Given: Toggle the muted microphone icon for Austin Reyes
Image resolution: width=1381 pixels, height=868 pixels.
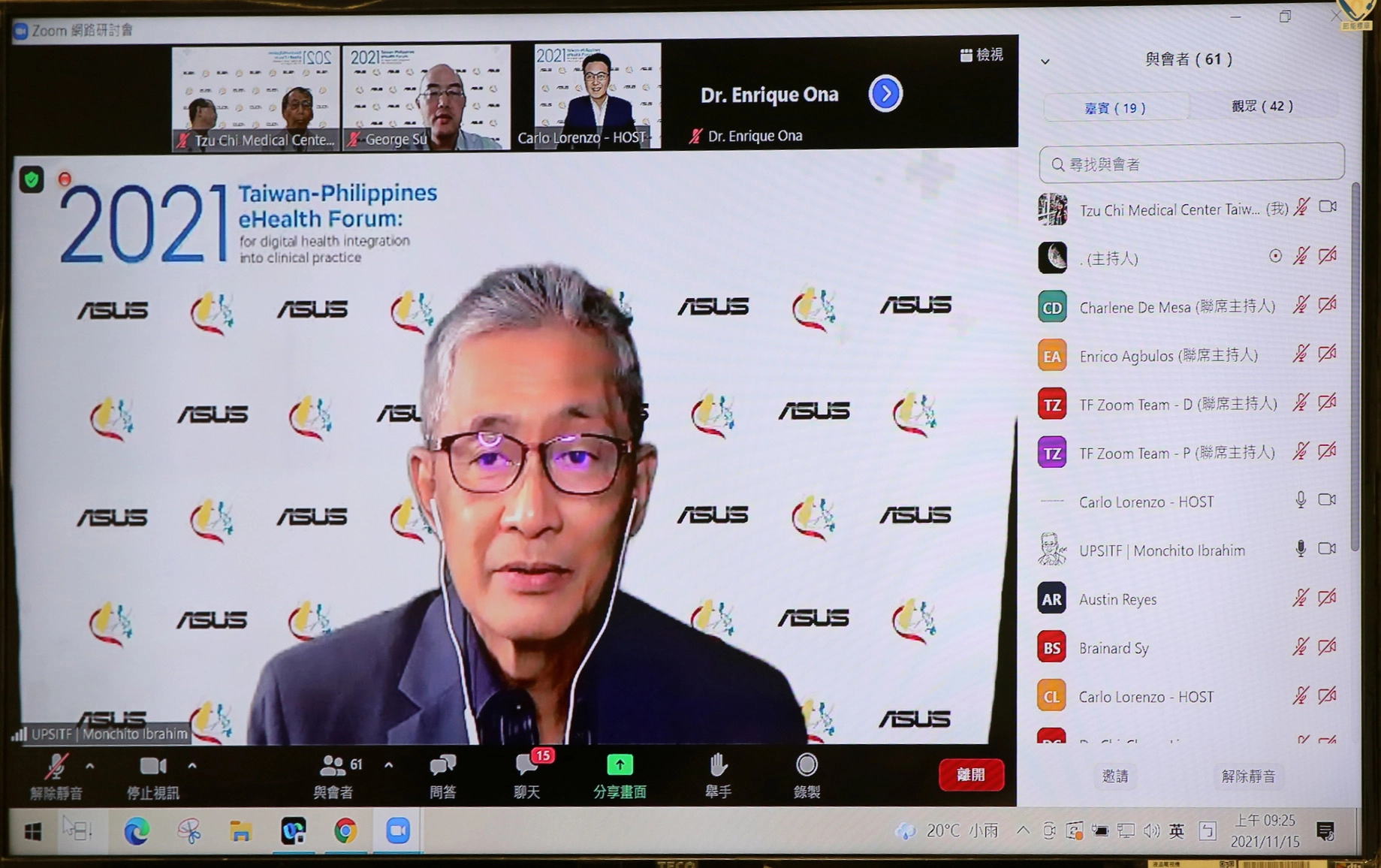Looking at the screenshot, I should (x=1300, y=598).
